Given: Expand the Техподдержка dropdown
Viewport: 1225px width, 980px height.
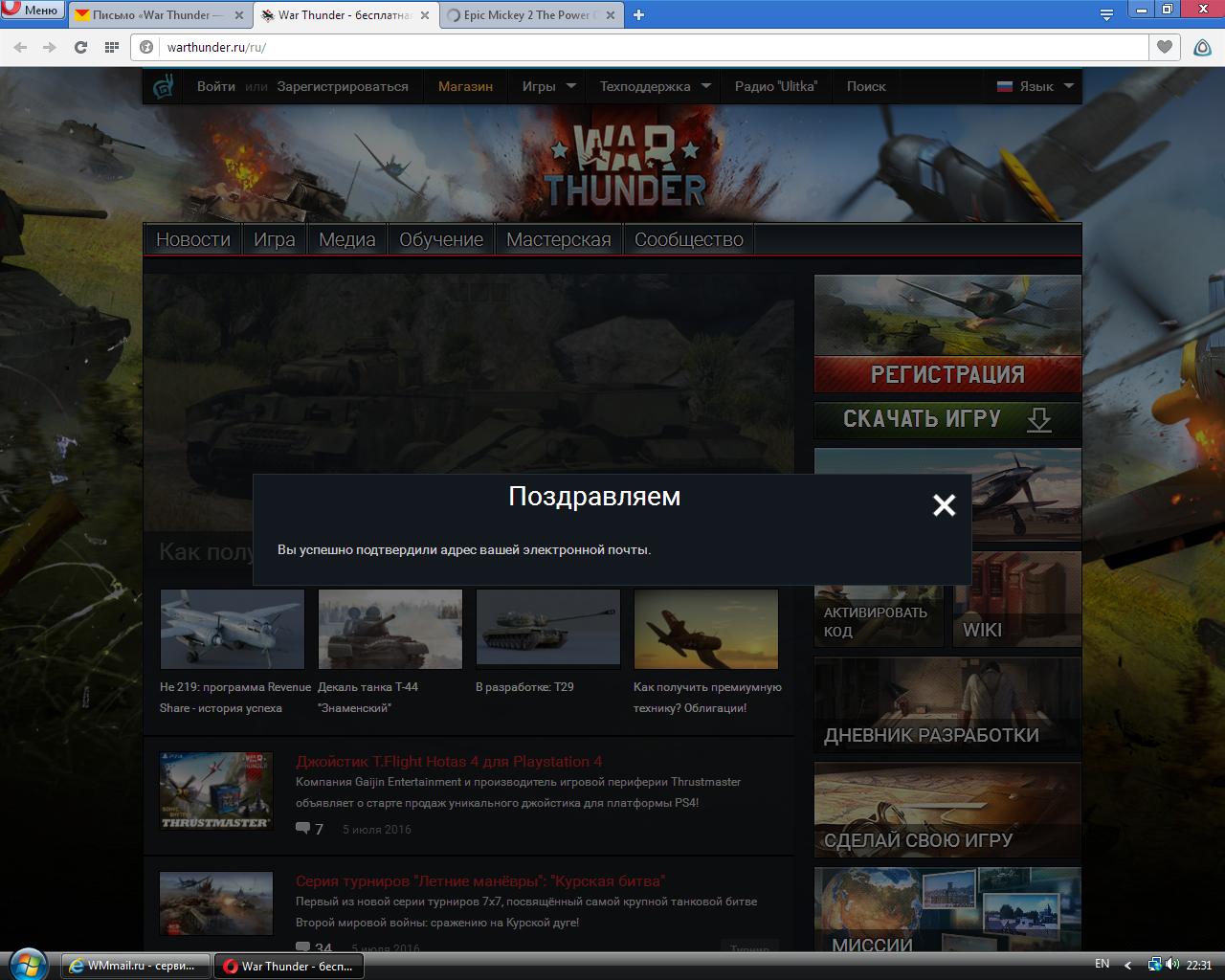Looking at the screenshot, I should coord(655,86).
